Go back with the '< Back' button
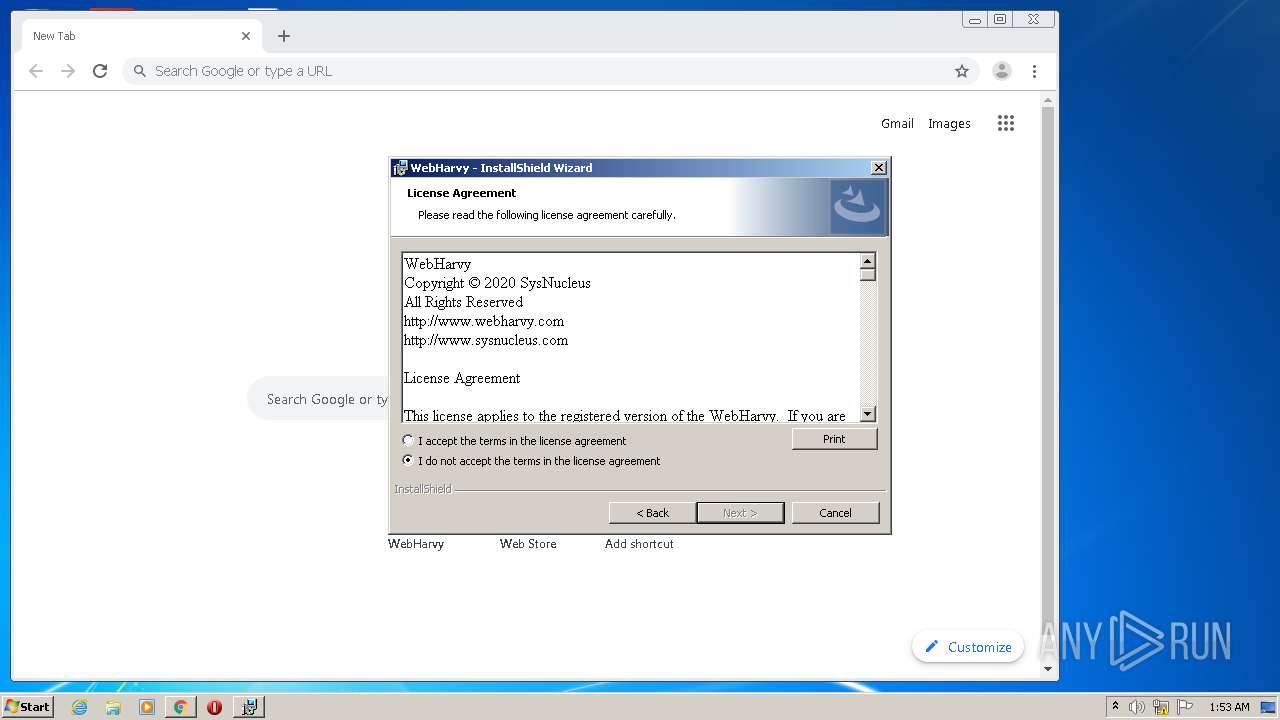 (x=652, y=513)
